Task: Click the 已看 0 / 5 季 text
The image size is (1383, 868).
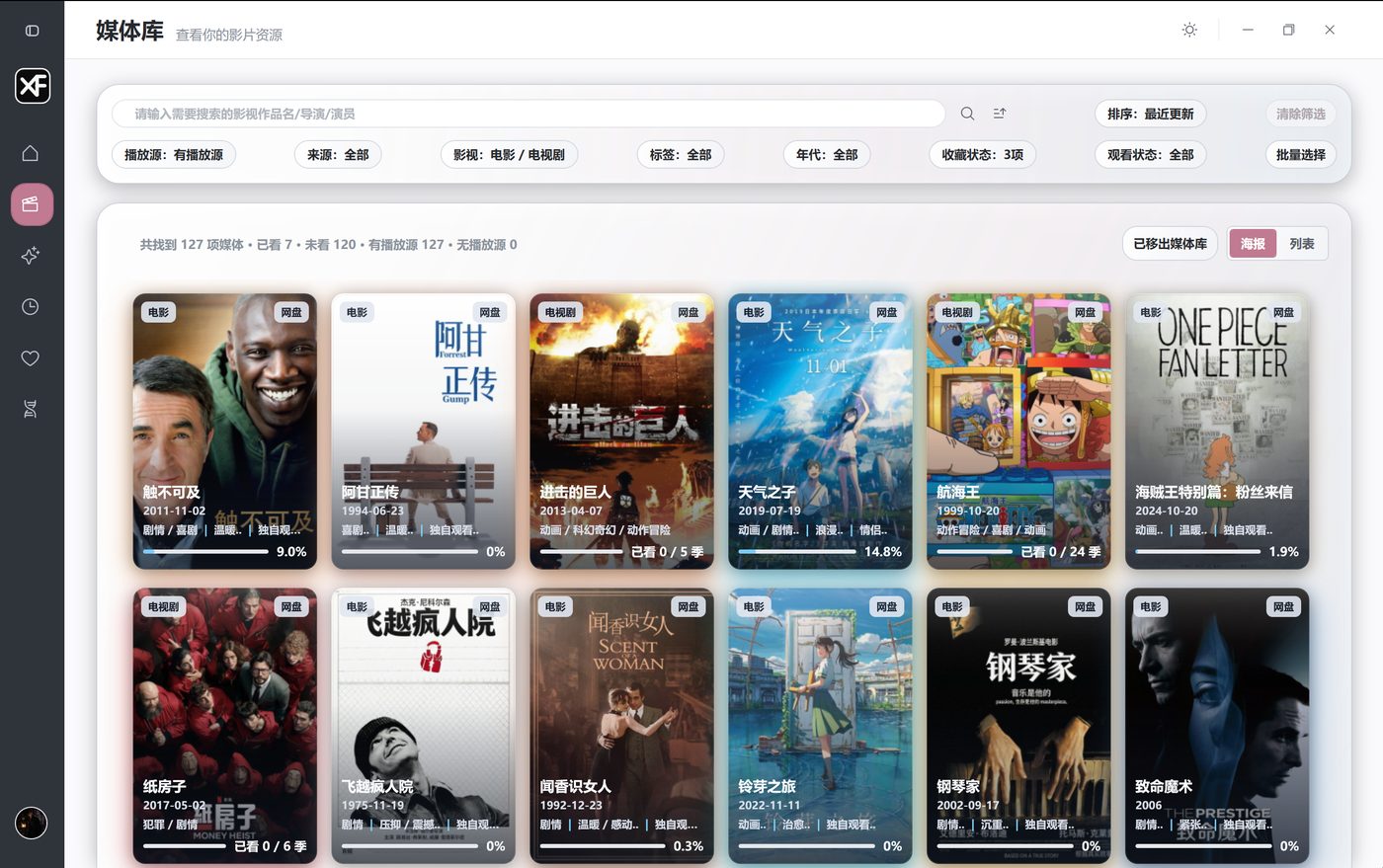Action: (x=668, y=552)
